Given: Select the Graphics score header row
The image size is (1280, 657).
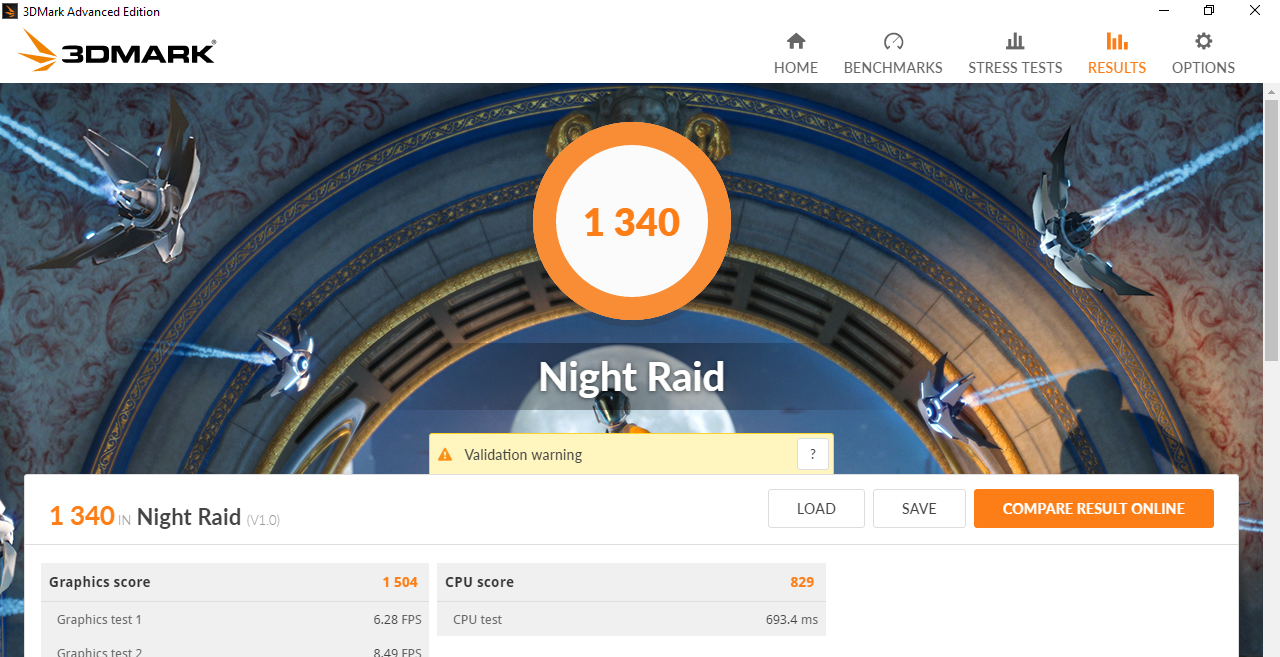Looking at the screenshot, I should point(234,582).
